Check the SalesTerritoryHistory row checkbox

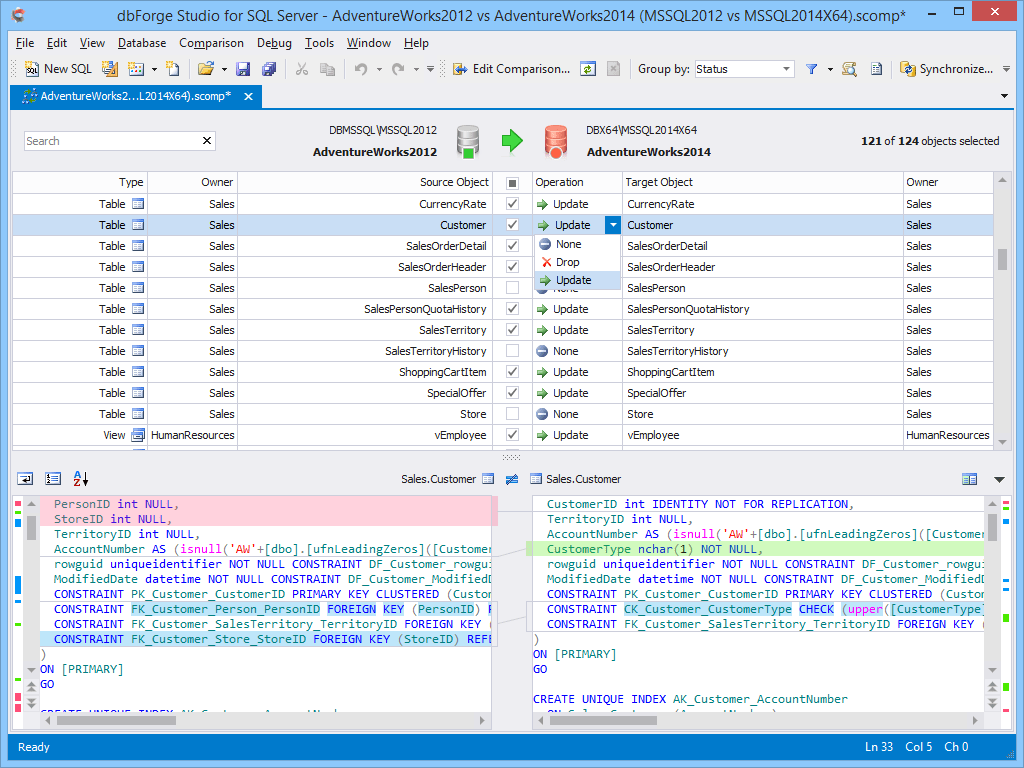pyautogui.click(x=513, y=351)
